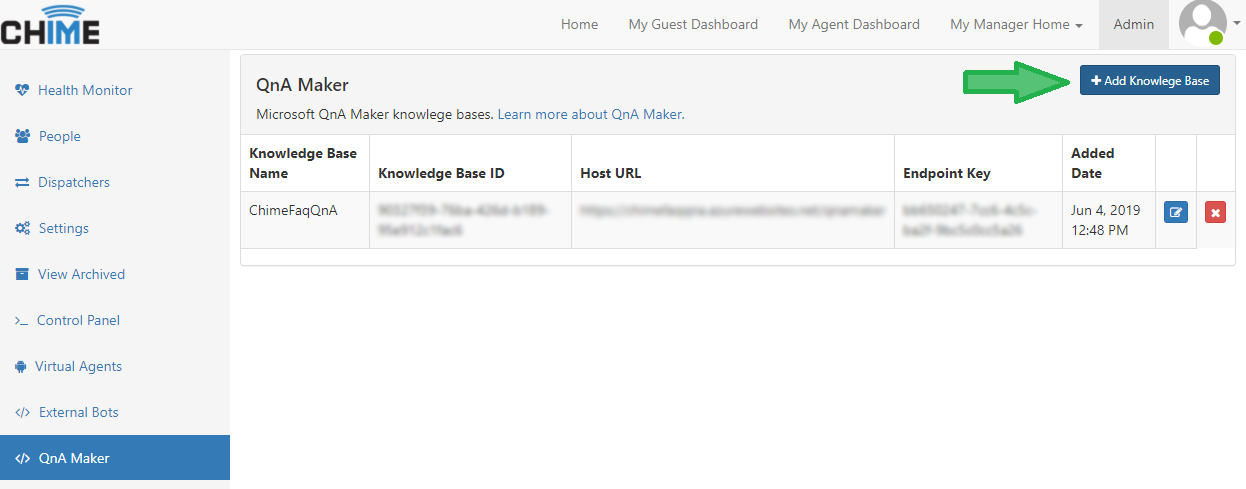The height and width of the screenshot is (489, 1246).
Task: Click the blurred Endpoint Key value
Action: click(x=968, y=220)
